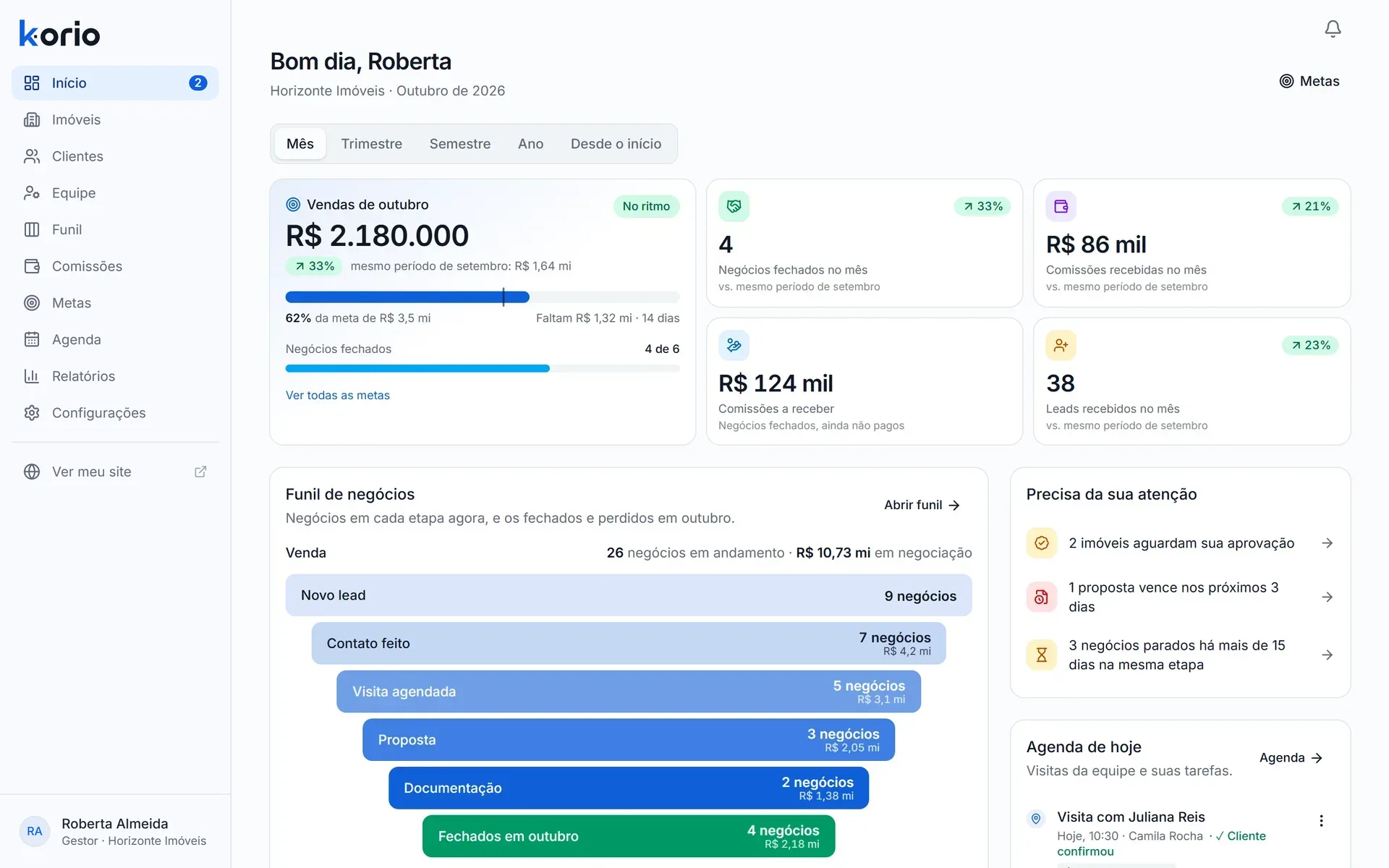This screenshot has height=868, width=1389.
Task: Open arrow for 1 proposta vence
Action: point(1328,597)
